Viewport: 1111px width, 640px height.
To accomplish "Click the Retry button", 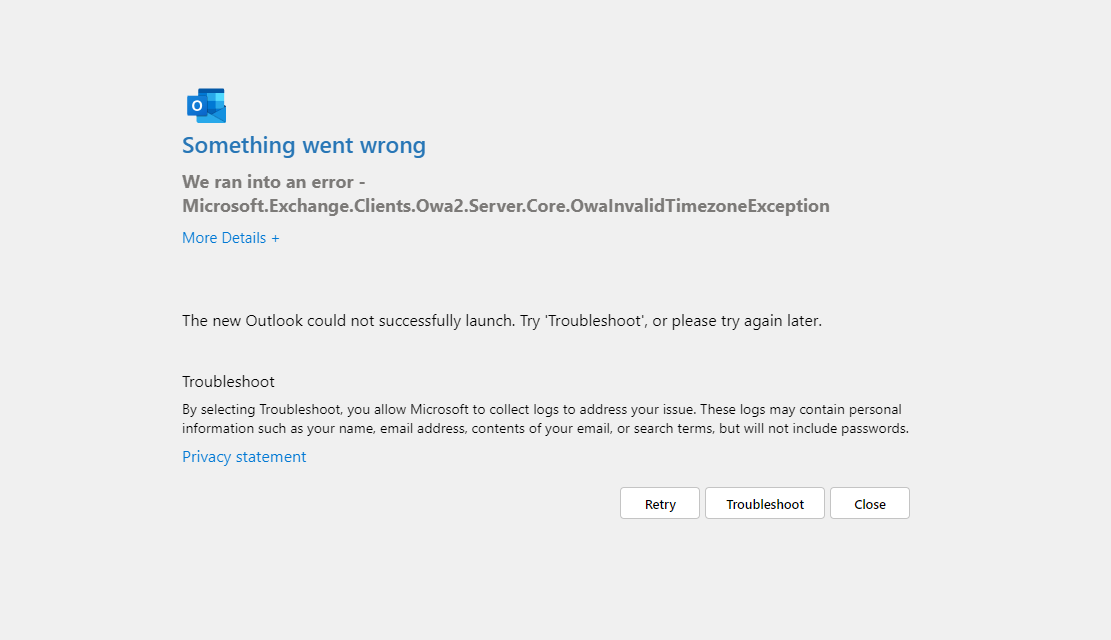I will 660,503.
